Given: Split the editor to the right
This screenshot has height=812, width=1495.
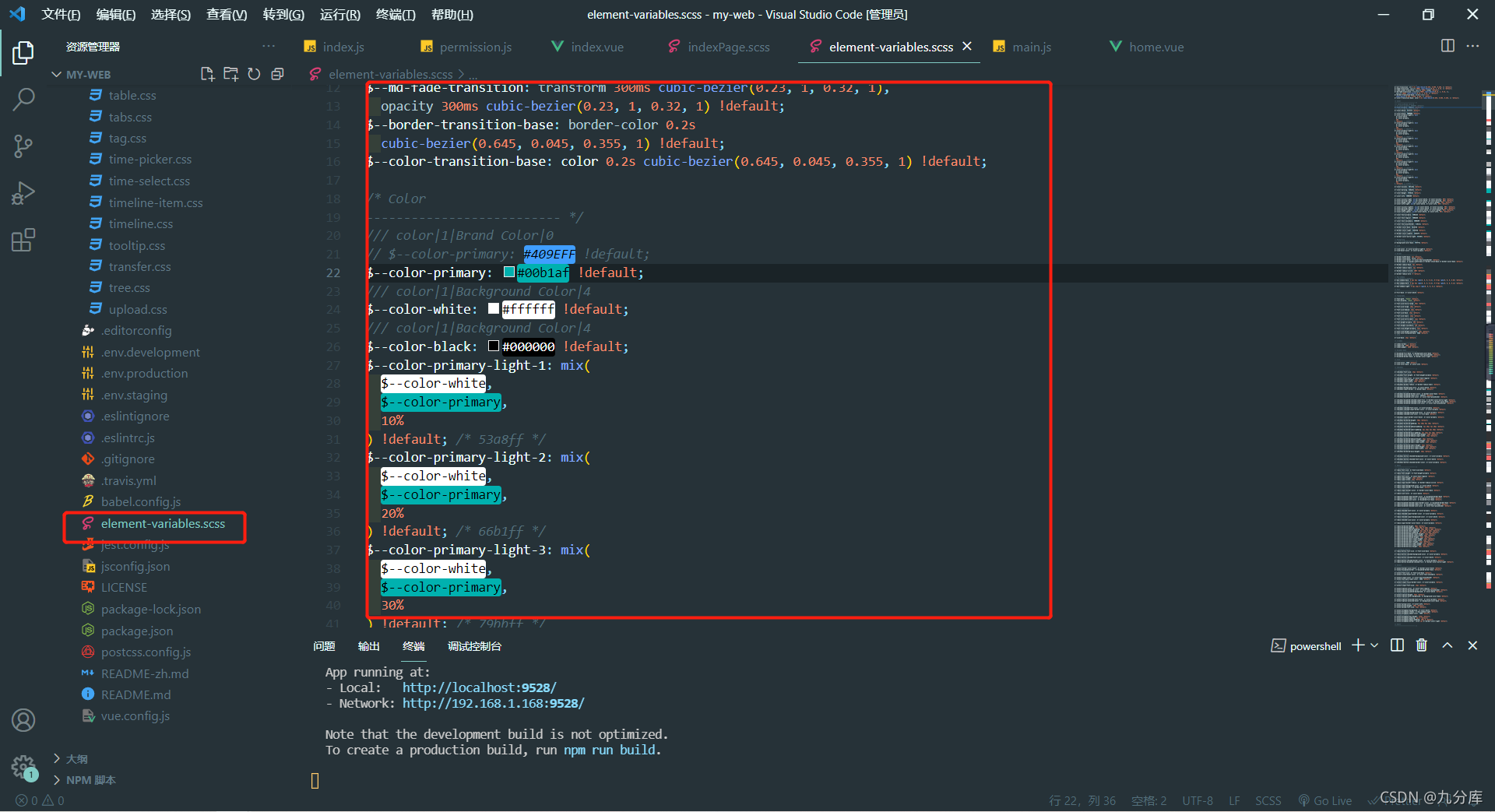Looking at the screenshot, I should coord(1448,46).
